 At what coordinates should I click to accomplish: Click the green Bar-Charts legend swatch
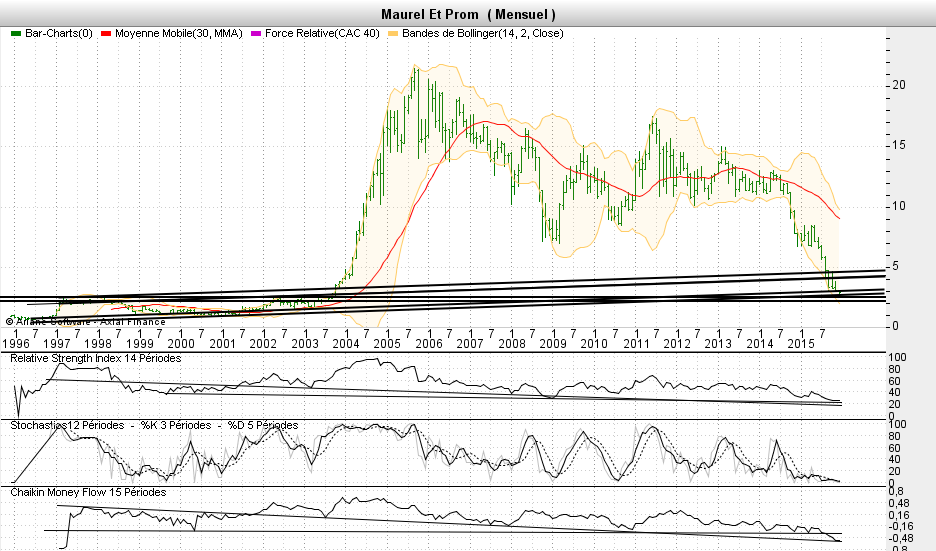point(16,34)
